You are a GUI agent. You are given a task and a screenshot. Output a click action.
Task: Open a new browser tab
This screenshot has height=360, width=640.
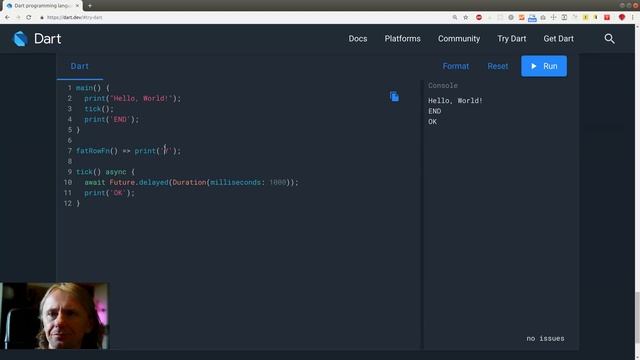click(x=90, y=6)
